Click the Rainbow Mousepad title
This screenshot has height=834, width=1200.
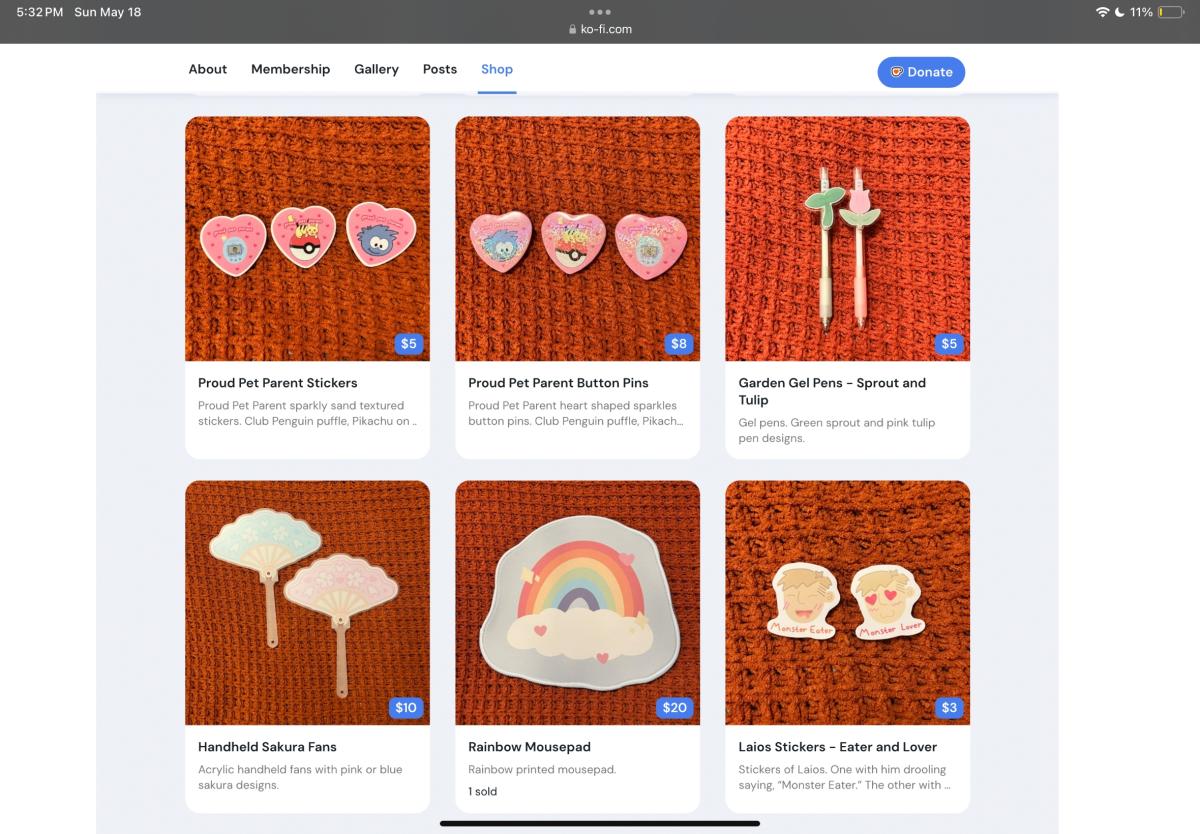coord(529,747)
